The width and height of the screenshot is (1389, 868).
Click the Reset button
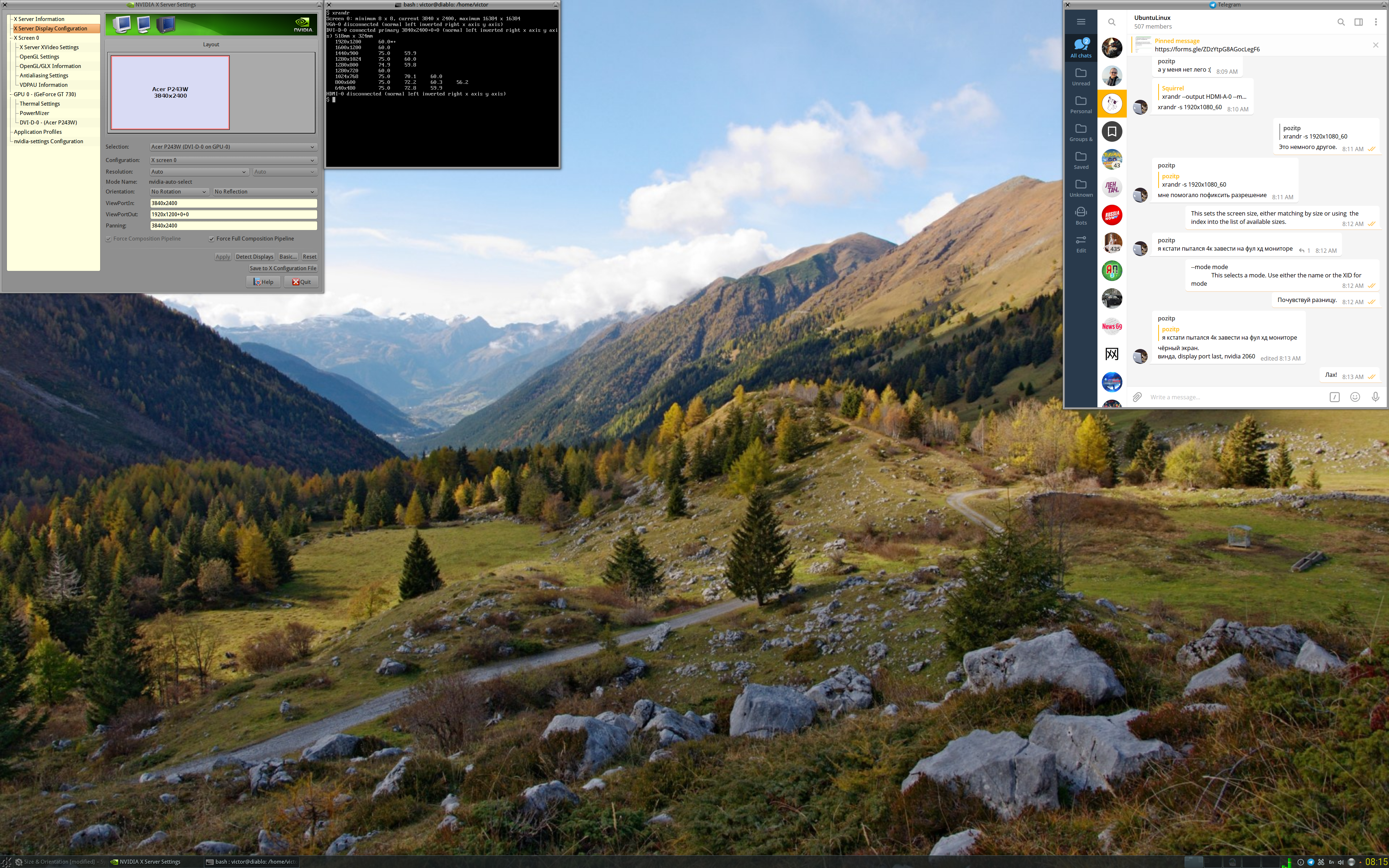point(309,257)
